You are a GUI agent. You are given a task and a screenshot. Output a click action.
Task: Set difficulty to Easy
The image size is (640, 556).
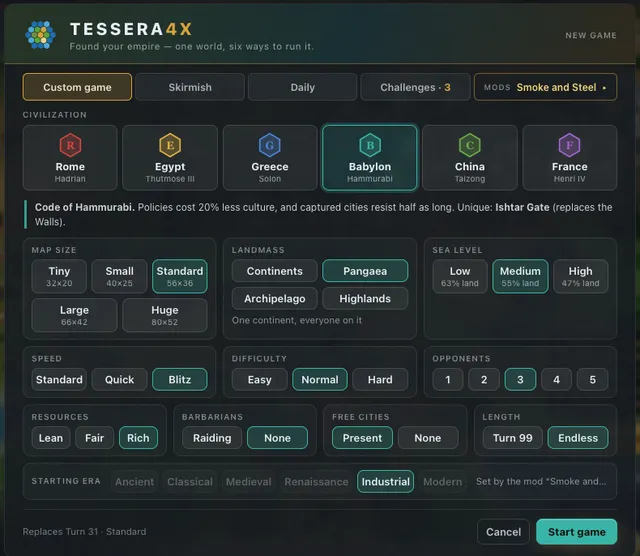tap(260, 379)
